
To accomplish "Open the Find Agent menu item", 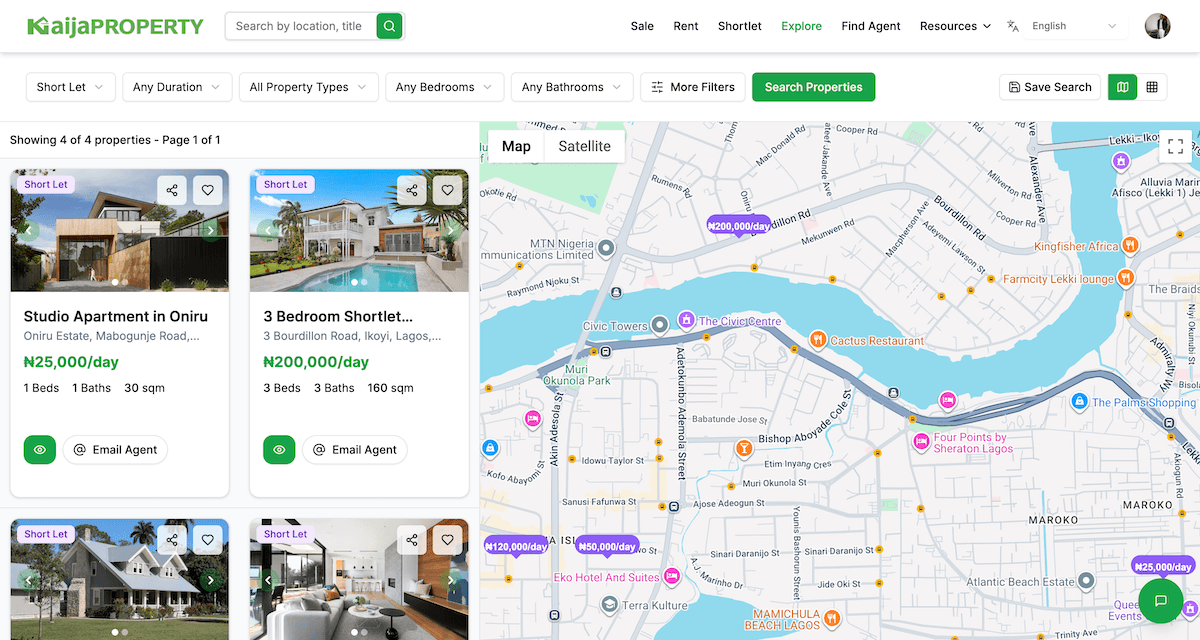I will click(x=870, y=26).
